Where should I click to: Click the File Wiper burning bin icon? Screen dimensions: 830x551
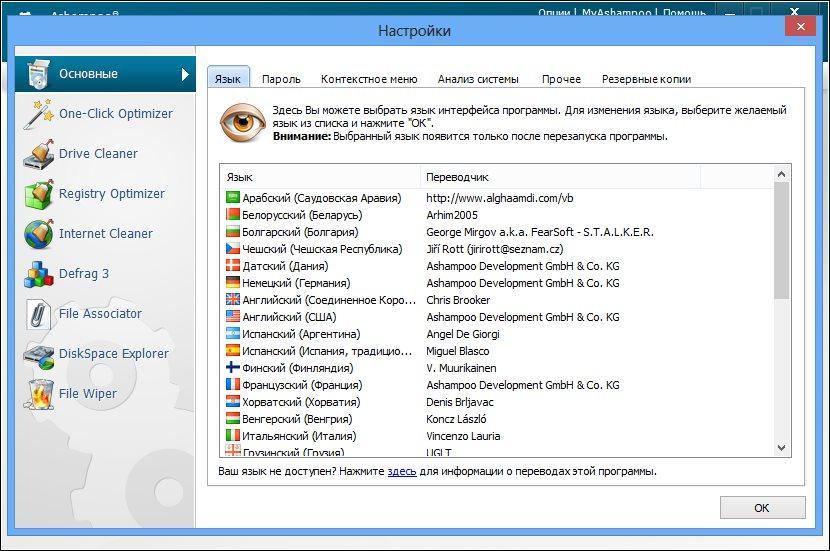pyautogui.click(x=39, y=394)
